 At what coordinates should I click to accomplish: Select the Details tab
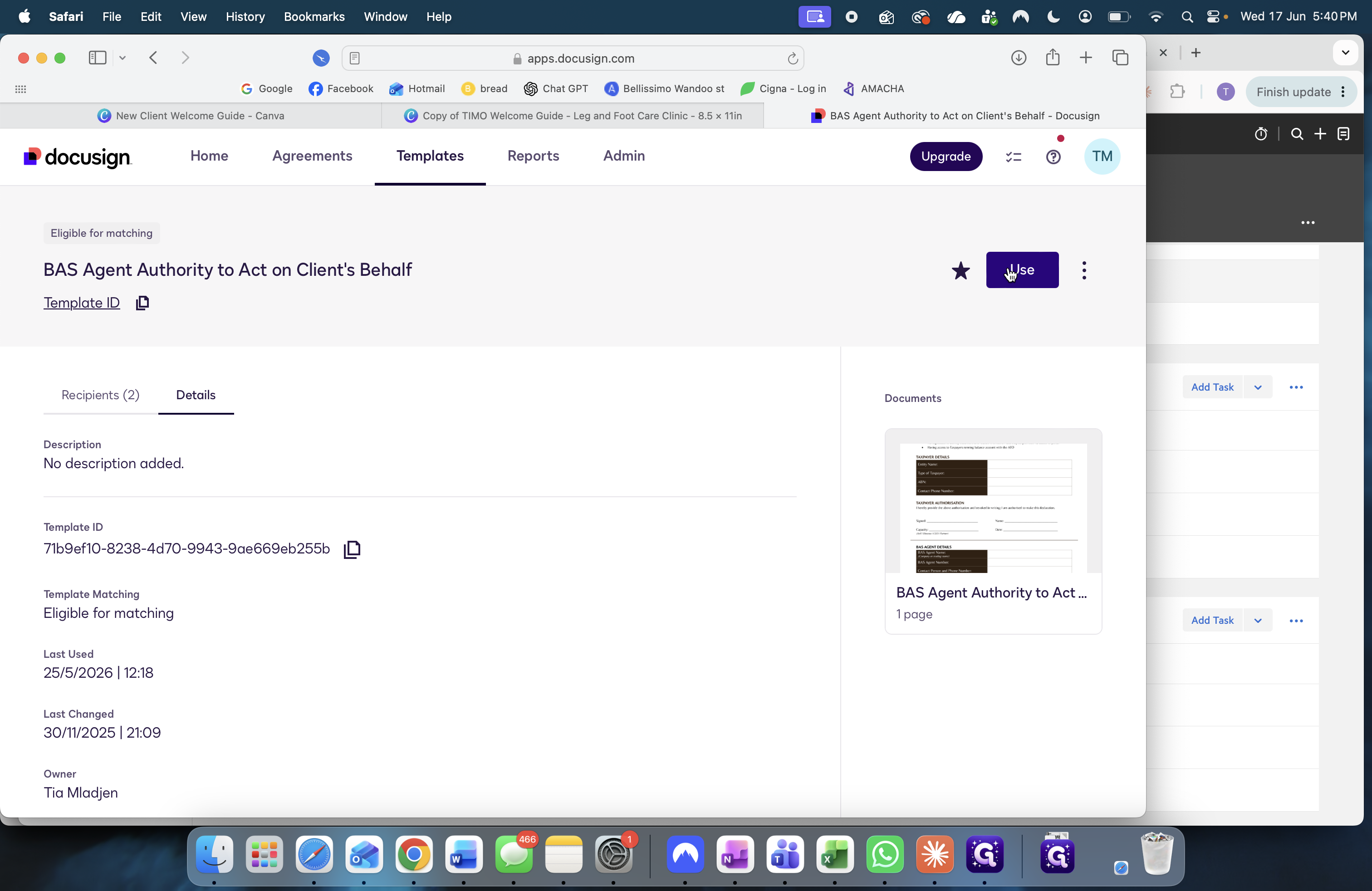point(196,395)
